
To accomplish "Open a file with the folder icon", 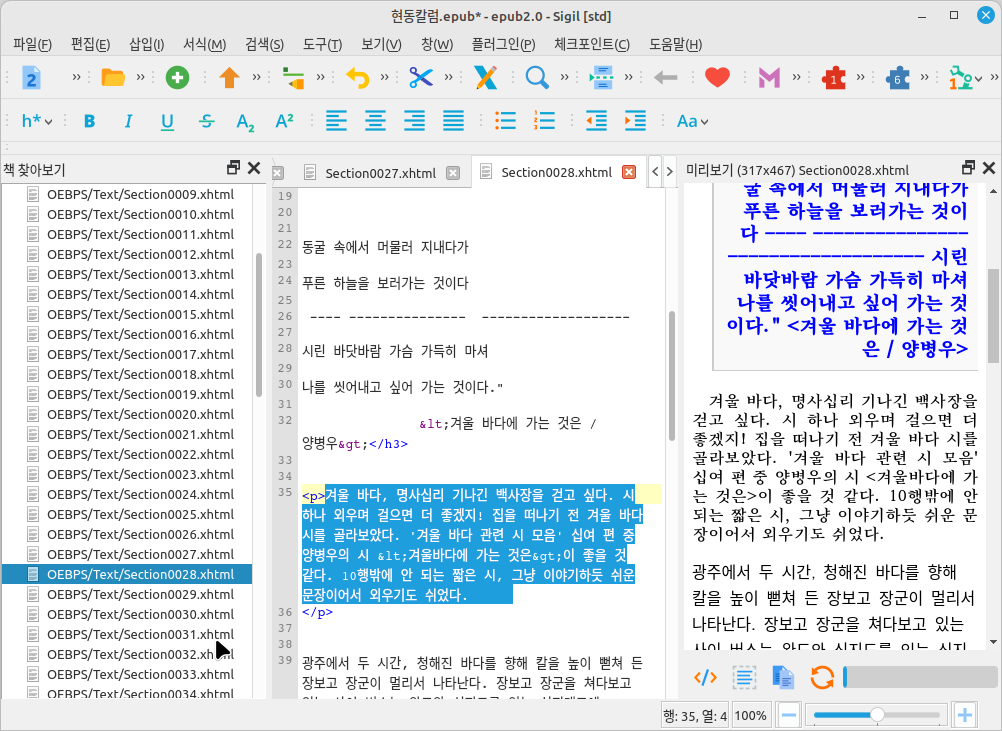I will click(x=113, y=78).
